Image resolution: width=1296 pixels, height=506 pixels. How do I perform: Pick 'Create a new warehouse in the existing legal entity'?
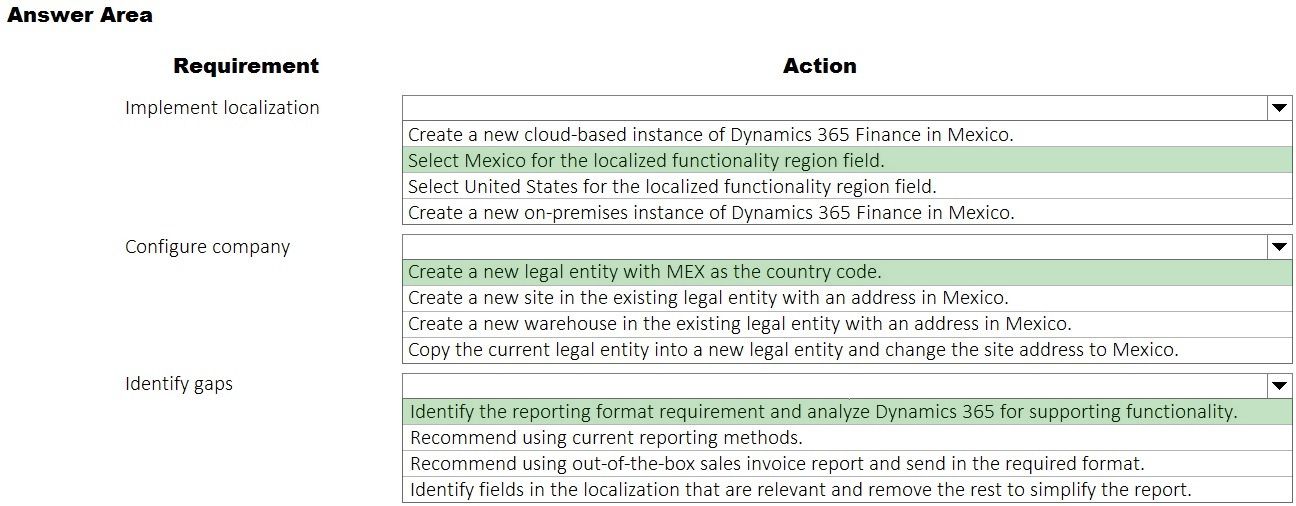click(x=847, y=324)
